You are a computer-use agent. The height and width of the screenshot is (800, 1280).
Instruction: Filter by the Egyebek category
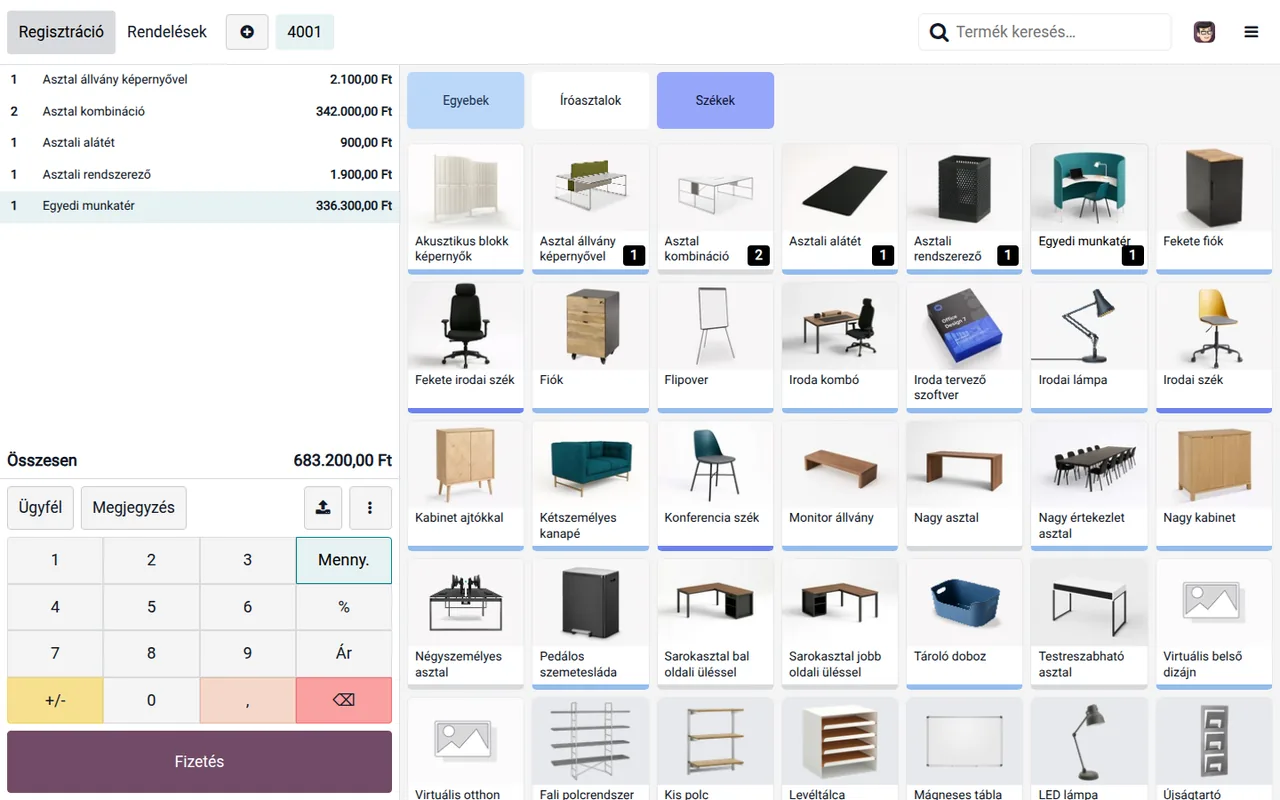466,100
